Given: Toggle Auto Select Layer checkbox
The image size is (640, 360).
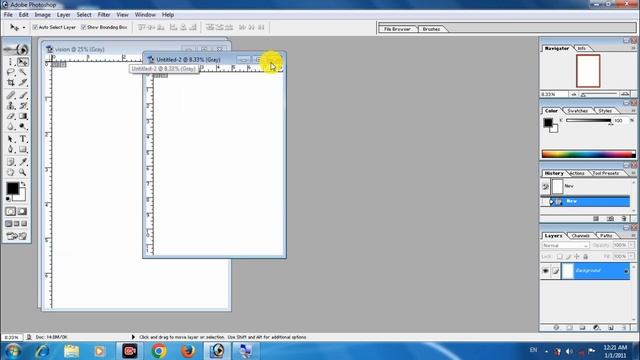Looking at the screenshot, I should coord(35,27).
